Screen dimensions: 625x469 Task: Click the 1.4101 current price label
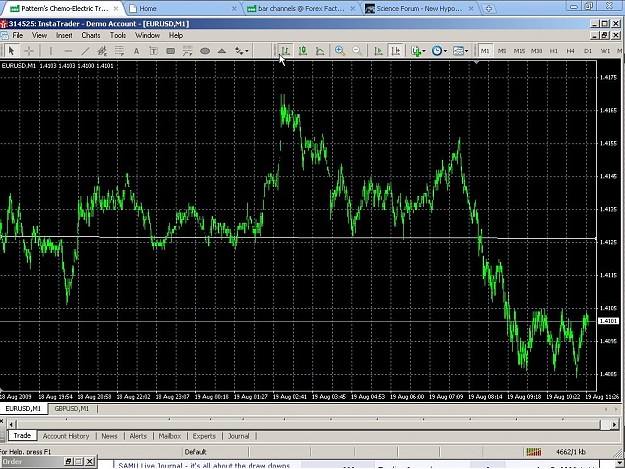609,321
